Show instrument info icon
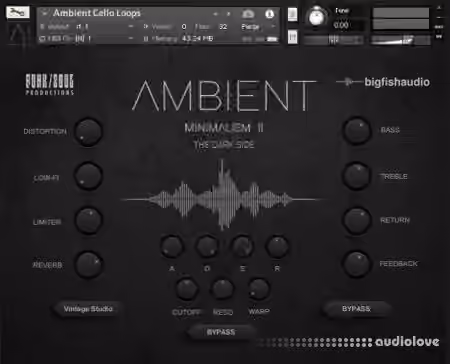This screenshot has width=450, height=364. pyautogui.click(x=269, y=14)
